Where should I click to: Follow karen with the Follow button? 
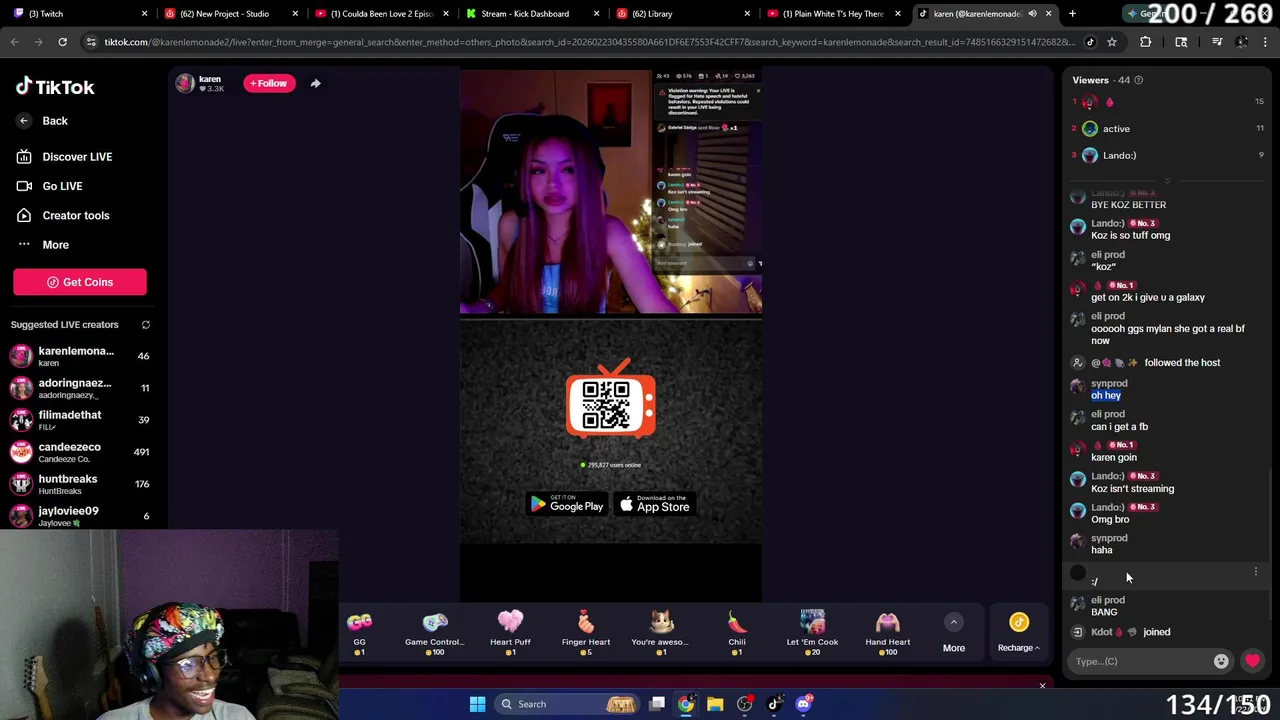pyautogui.click(x=269, y=83)
